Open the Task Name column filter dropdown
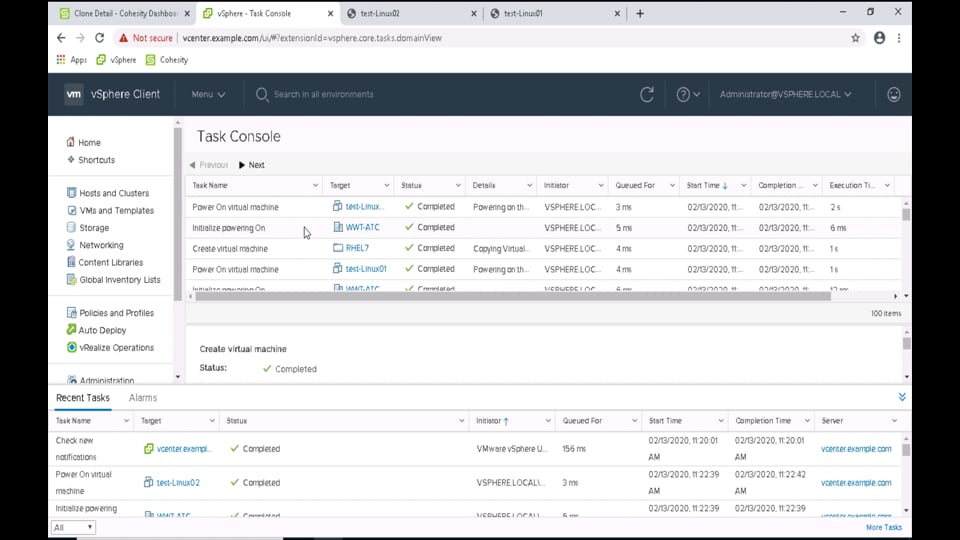Viewport: 960px width, 540px height. coord(315,186)
